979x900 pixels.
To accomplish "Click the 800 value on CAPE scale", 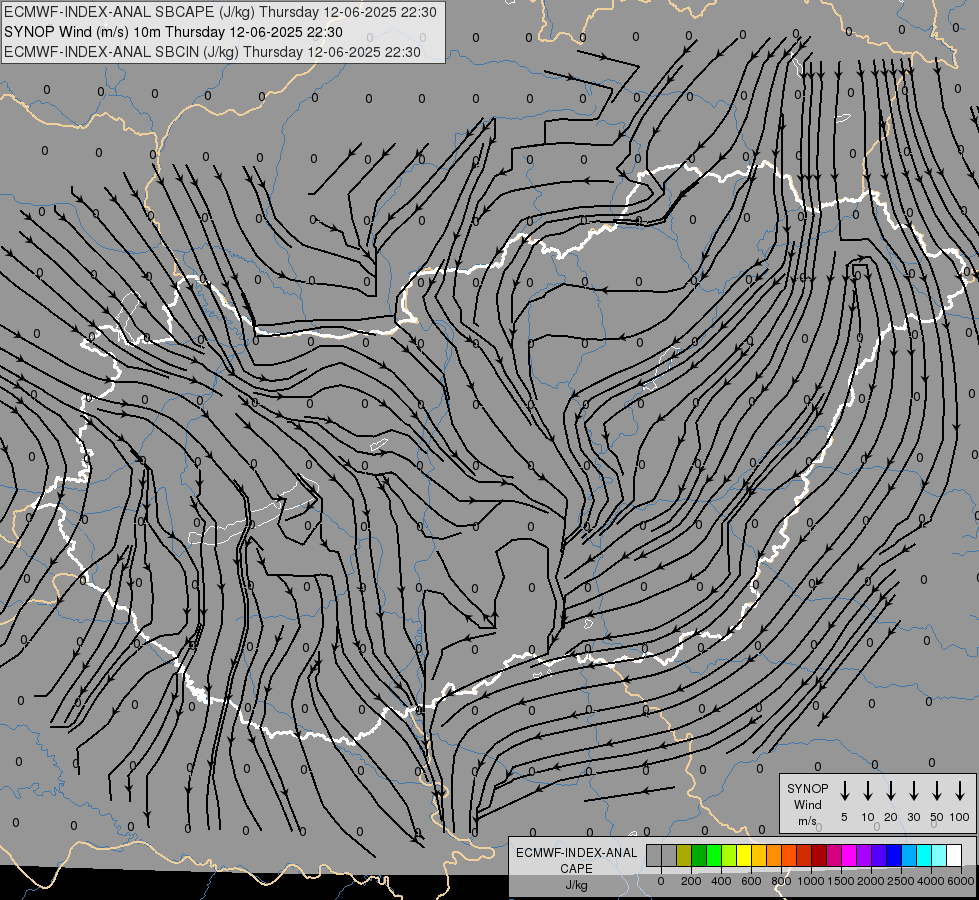I will coord(781,881).
